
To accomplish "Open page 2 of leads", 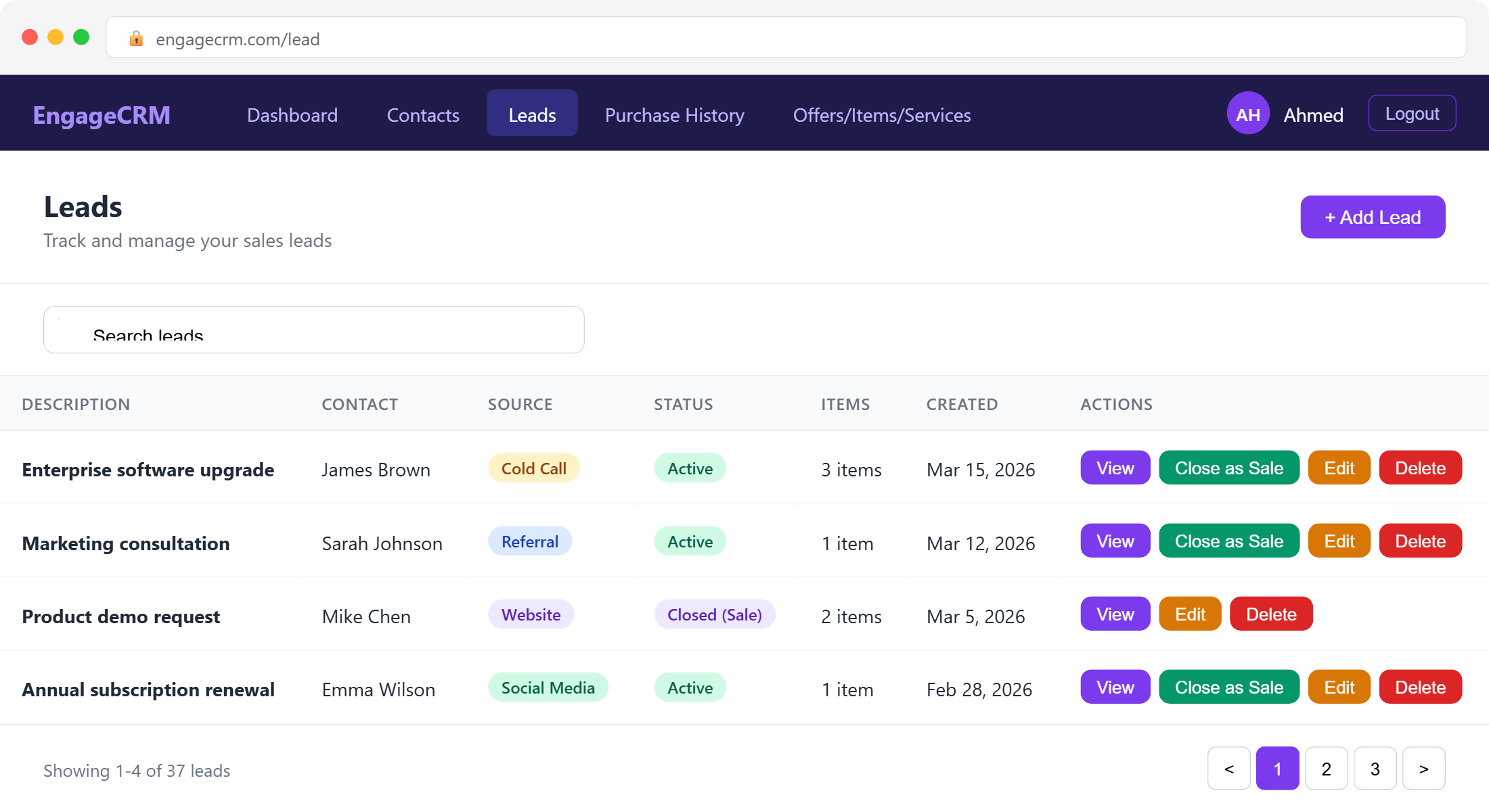I will [x=1326, y=768].
